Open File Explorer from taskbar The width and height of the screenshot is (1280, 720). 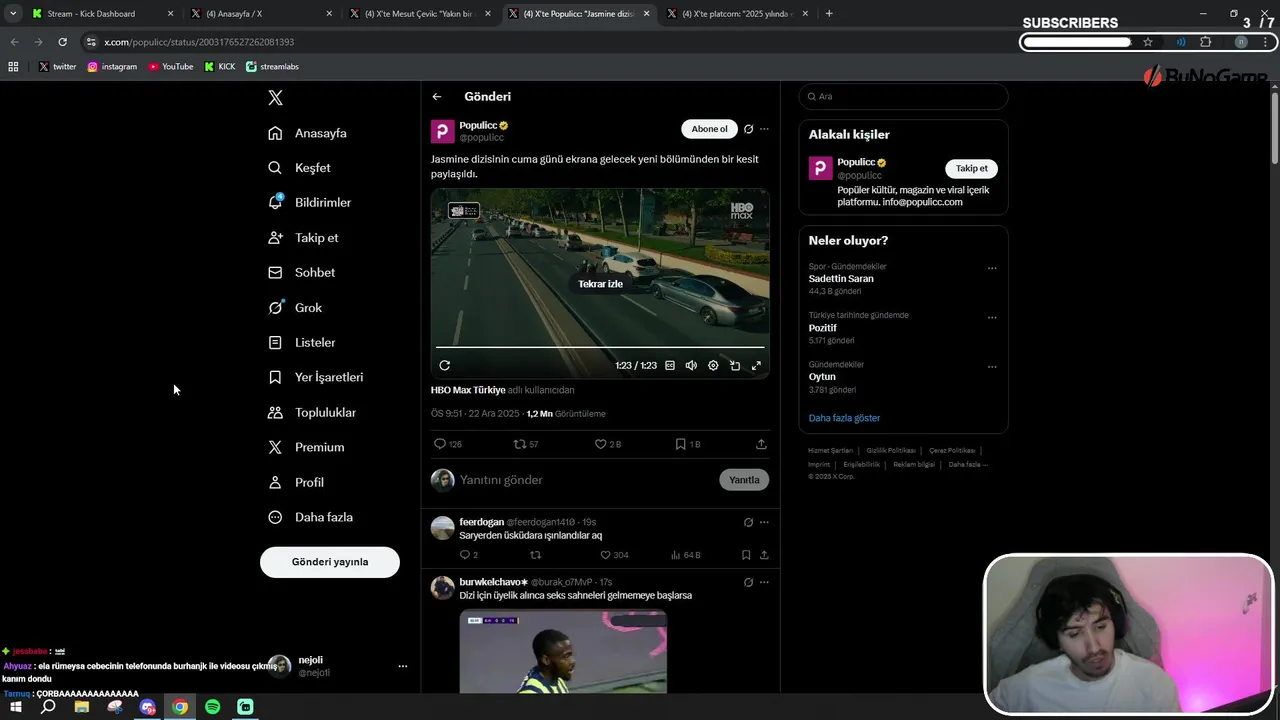[x=82, y=707]
